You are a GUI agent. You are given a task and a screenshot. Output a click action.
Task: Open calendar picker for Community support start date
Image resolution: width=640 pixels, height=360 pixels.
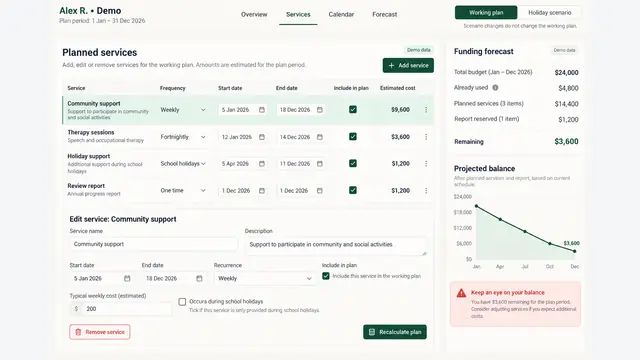point(262,110)
